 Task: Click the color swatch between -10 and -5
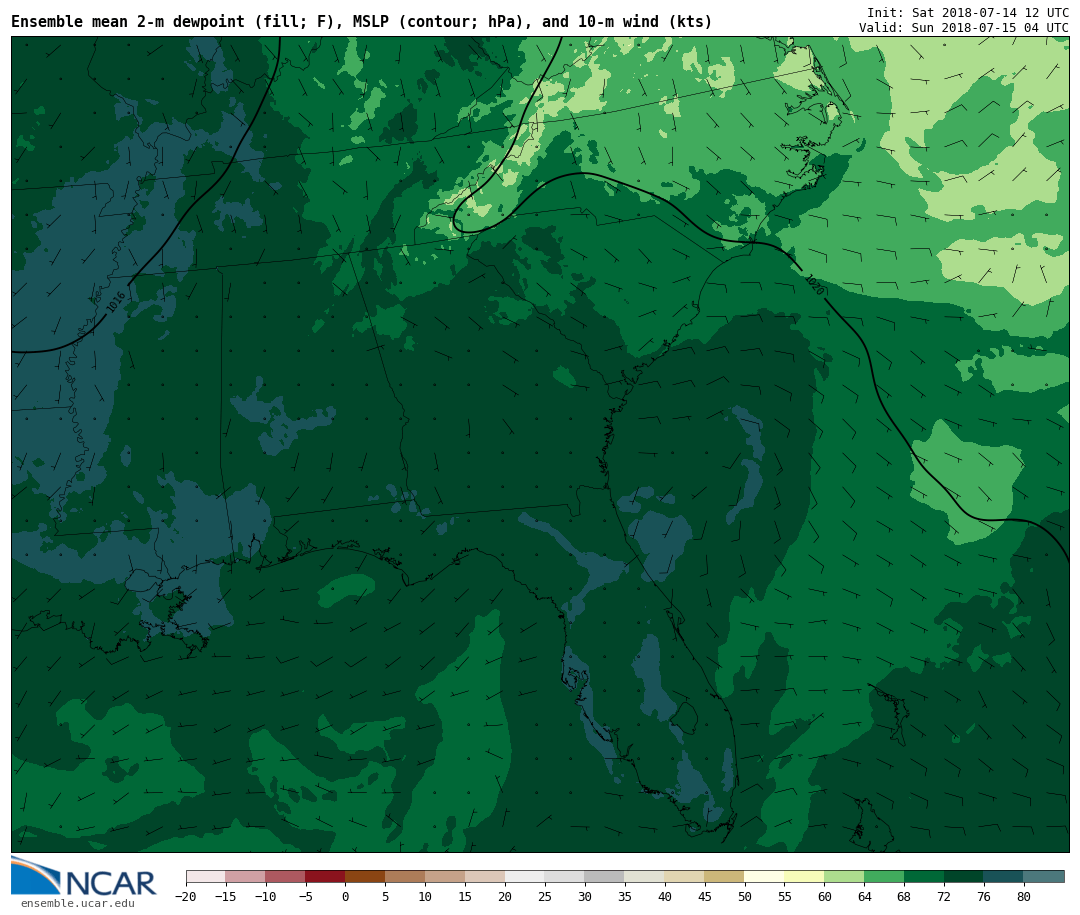click(x=285, y=876)
